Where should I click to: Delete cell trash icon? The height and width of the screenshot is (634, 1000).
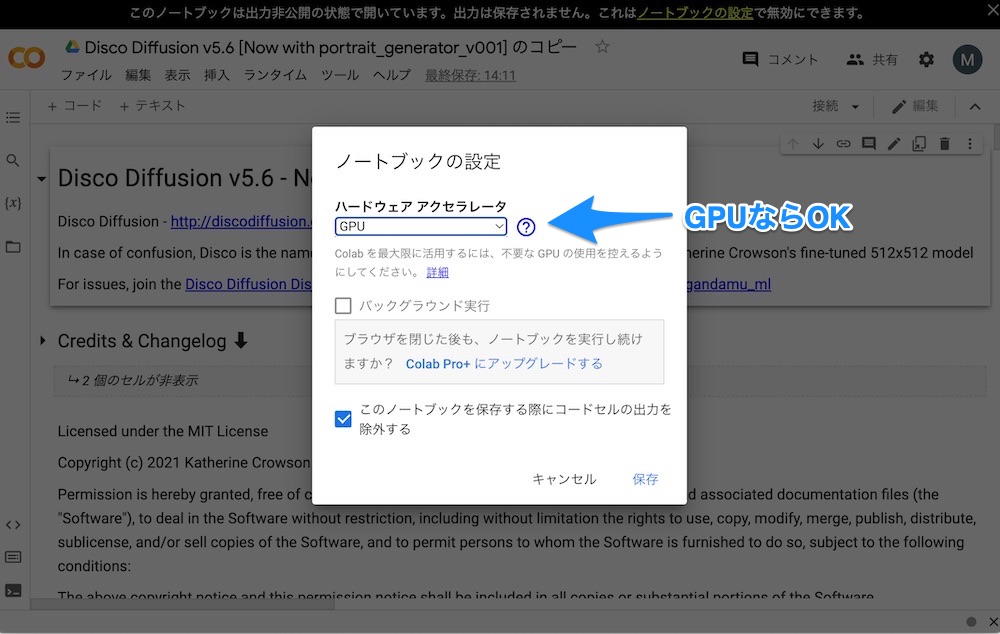pos(945,144)
